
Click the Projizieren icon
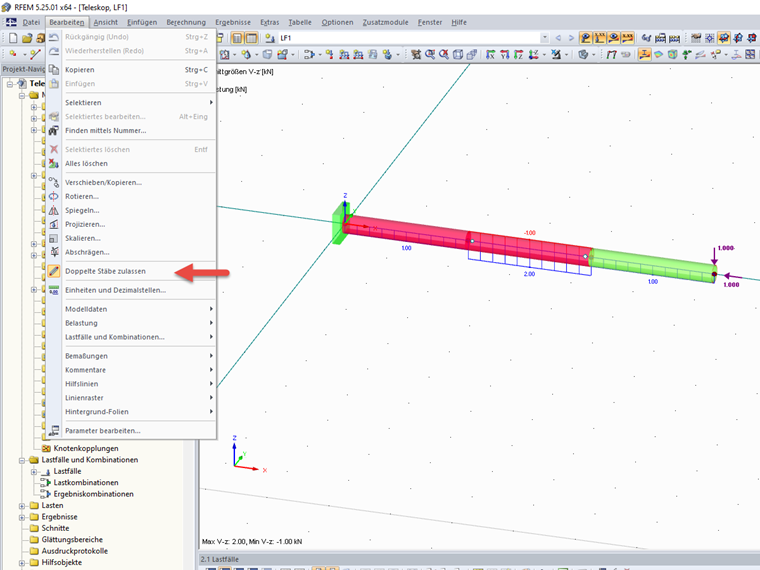pos(54,224)
